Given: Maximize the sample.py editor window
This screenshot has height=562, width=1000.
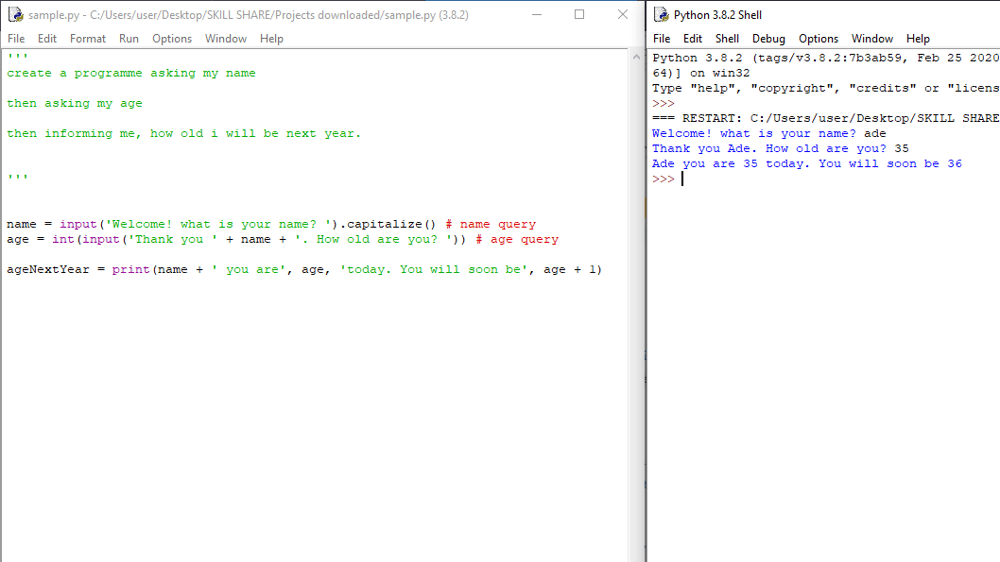Looking at the screenshot, I should click(579, 15).
